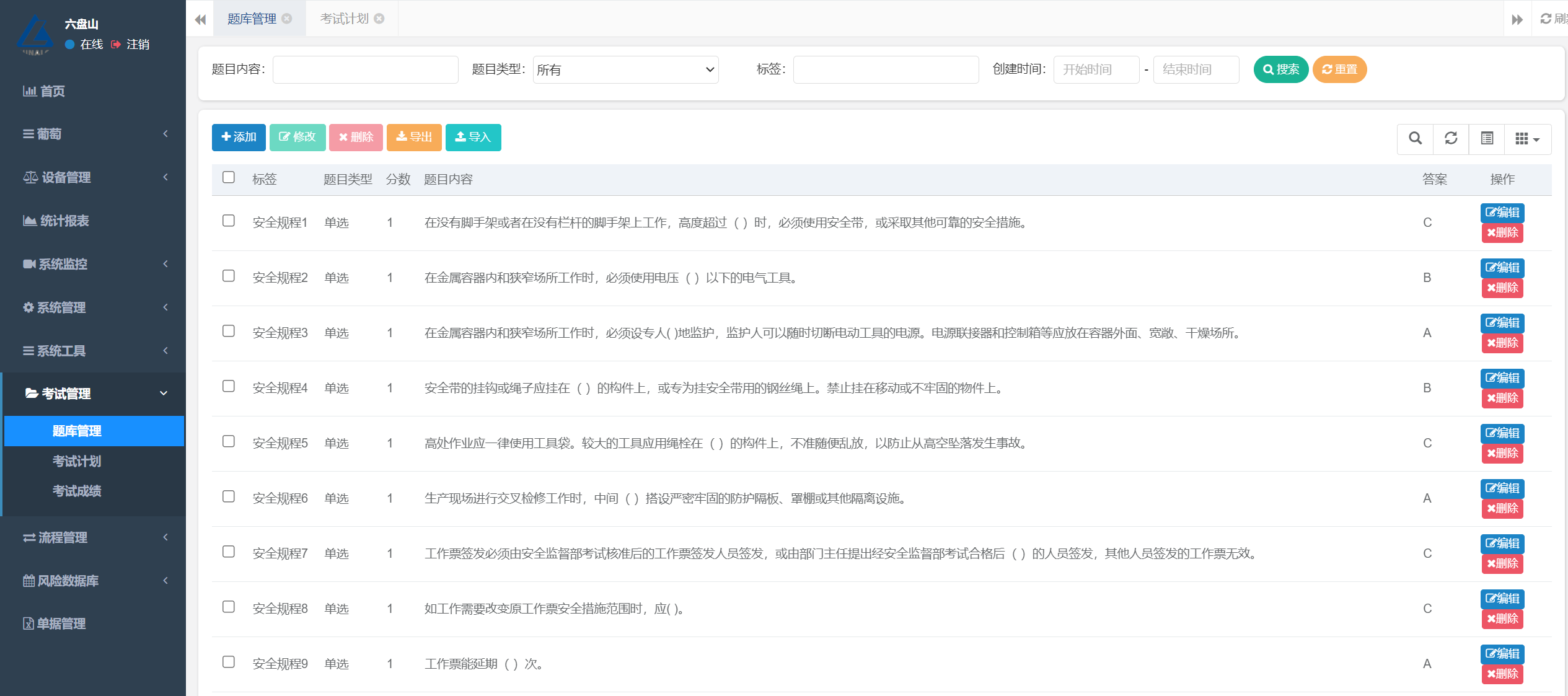Click the 六盘山 logo image
The width and height of the screenshot is (1568, 696).
pos(35,35)
